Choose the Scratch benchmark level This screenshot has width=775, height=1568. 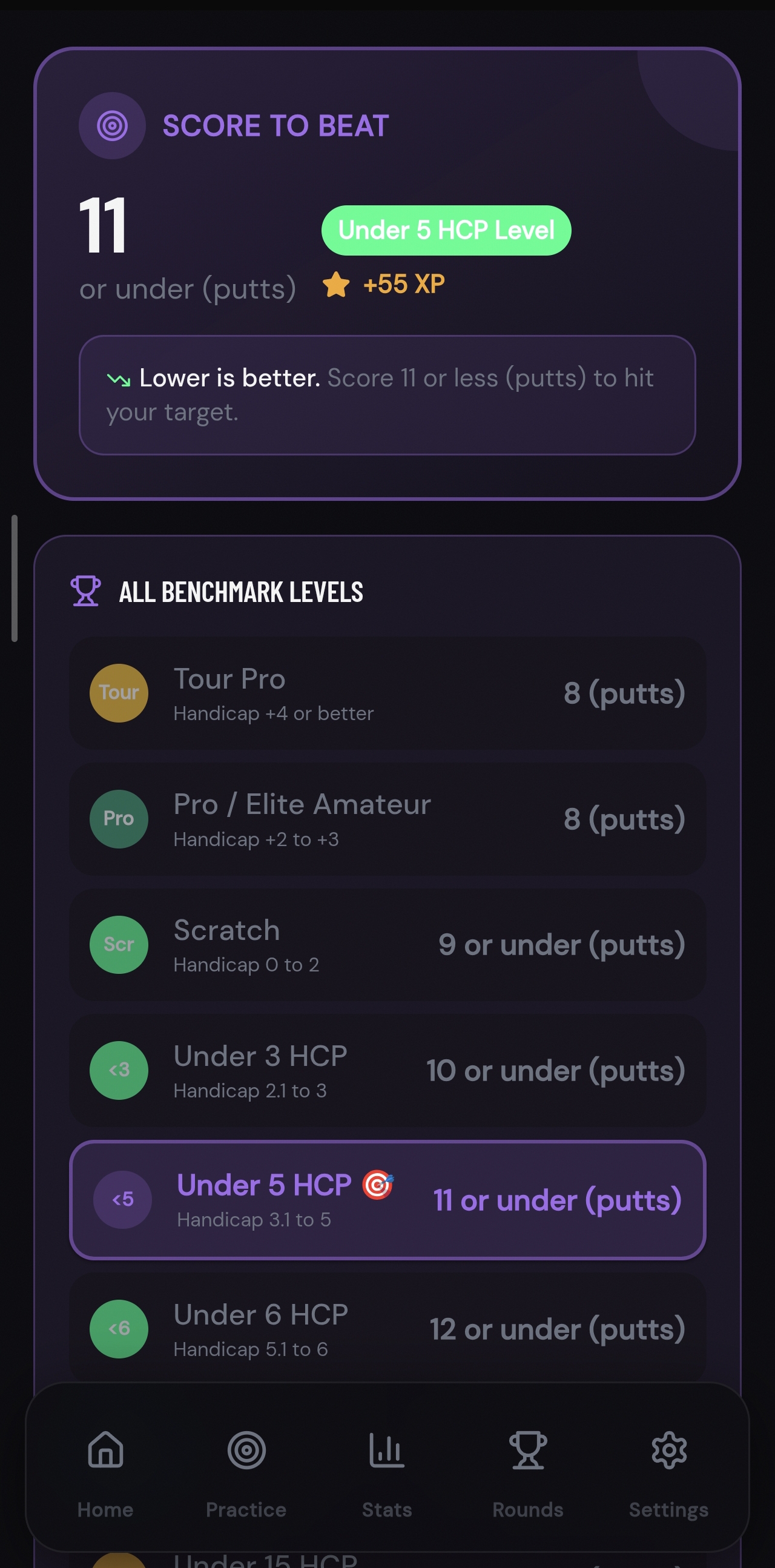click(x=387, y=944)
